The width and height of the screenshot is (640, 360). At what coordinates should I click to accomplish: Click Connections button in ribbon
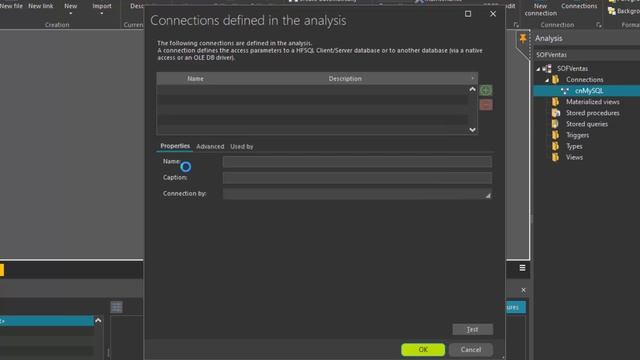point(579,6)
